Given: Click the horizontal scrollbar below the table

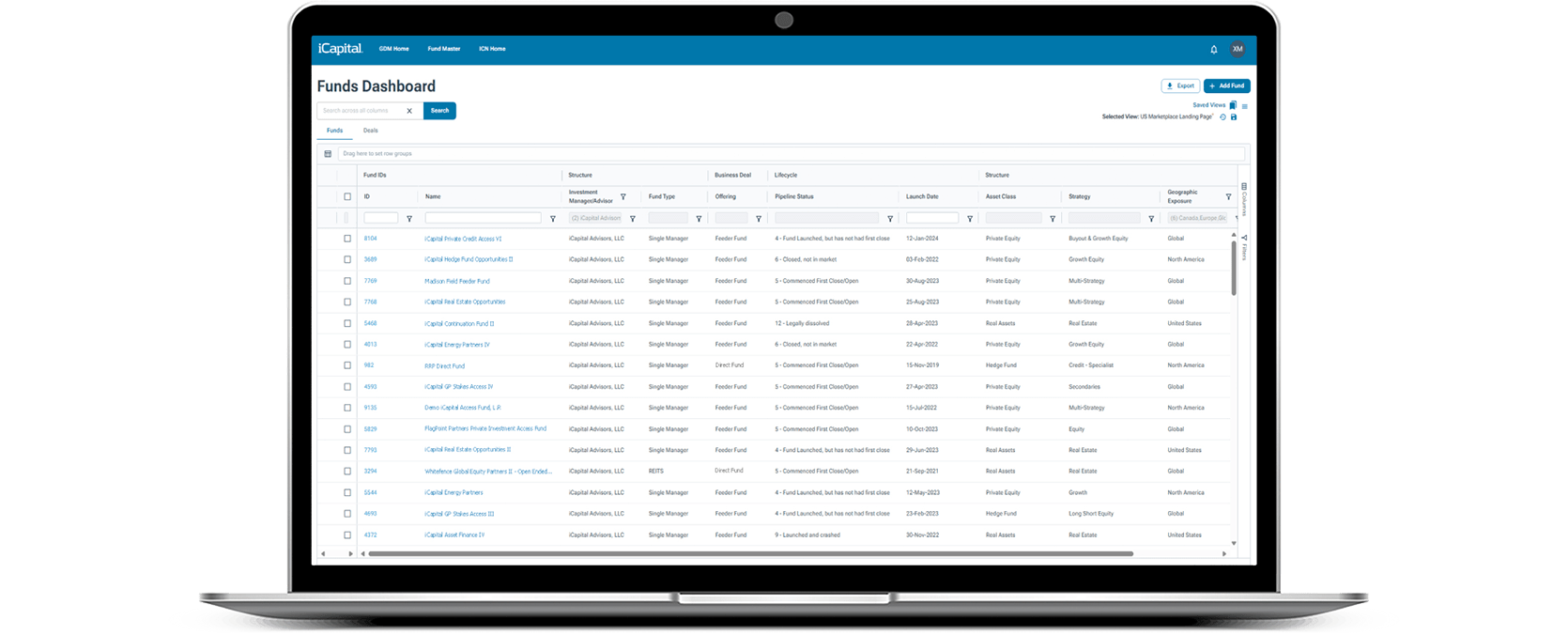Looking at the screenshot, I should pyautogui.click(x=750, y=554).
